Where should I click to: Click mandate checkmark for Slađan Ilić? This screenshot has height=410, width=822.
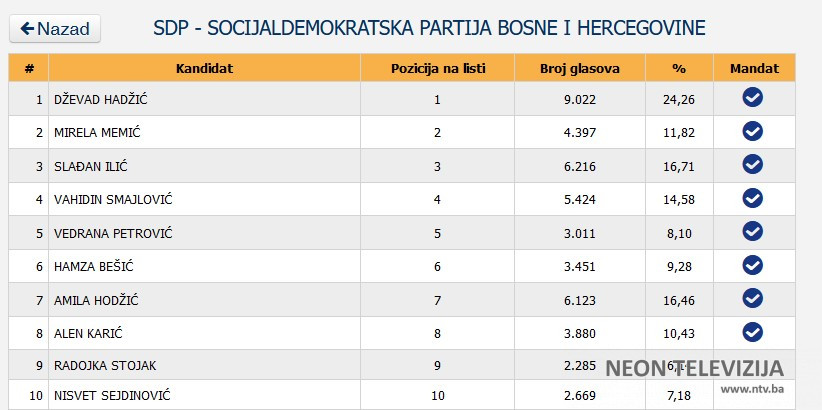[x=753, y=164]
